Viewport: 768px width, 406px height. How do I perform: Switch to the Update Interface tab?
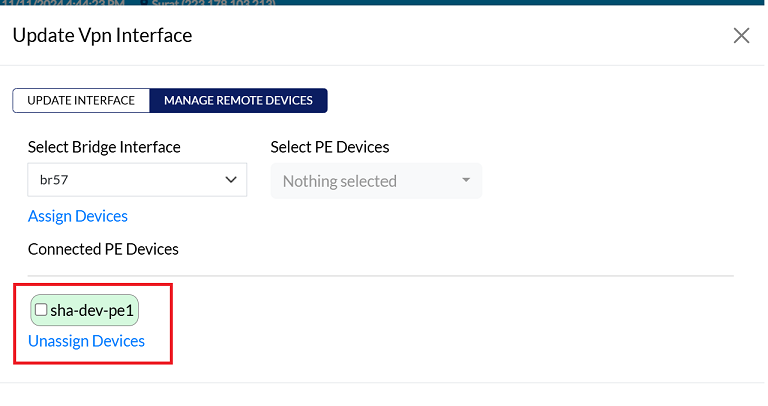pyautogui.click(x=81, y=100)
